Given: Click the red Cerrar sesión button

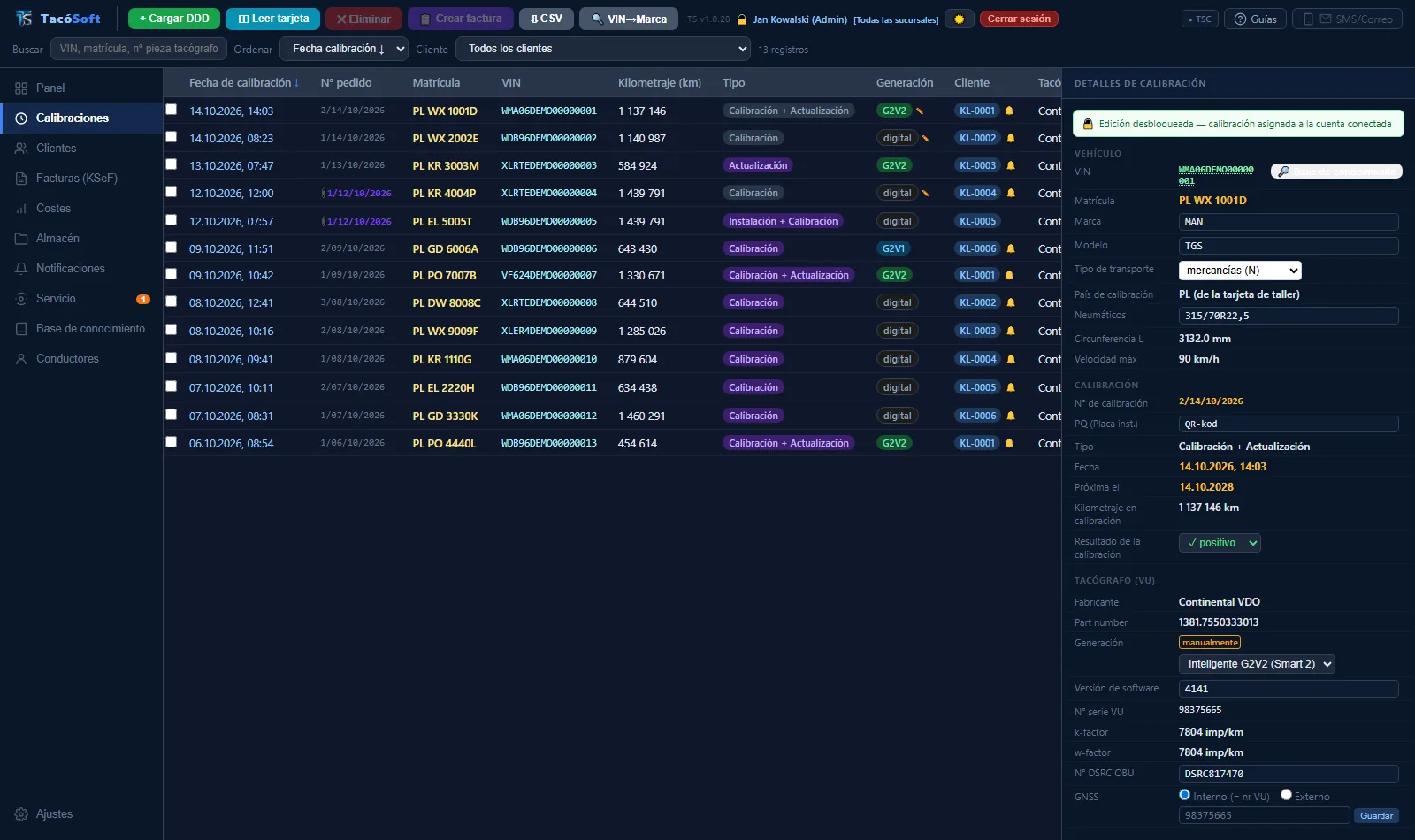Looking at the screenshot, I should pos(1019,19).
